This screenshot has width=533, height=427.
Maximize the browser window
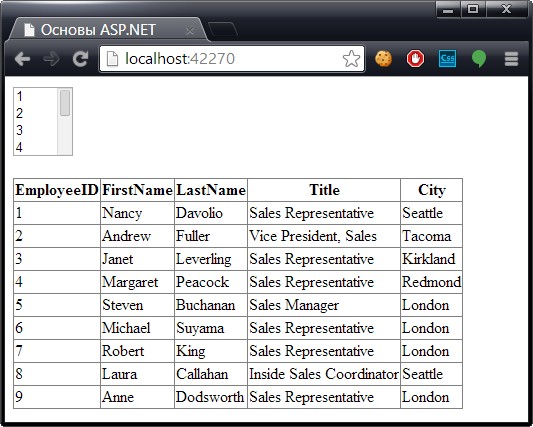473,9
